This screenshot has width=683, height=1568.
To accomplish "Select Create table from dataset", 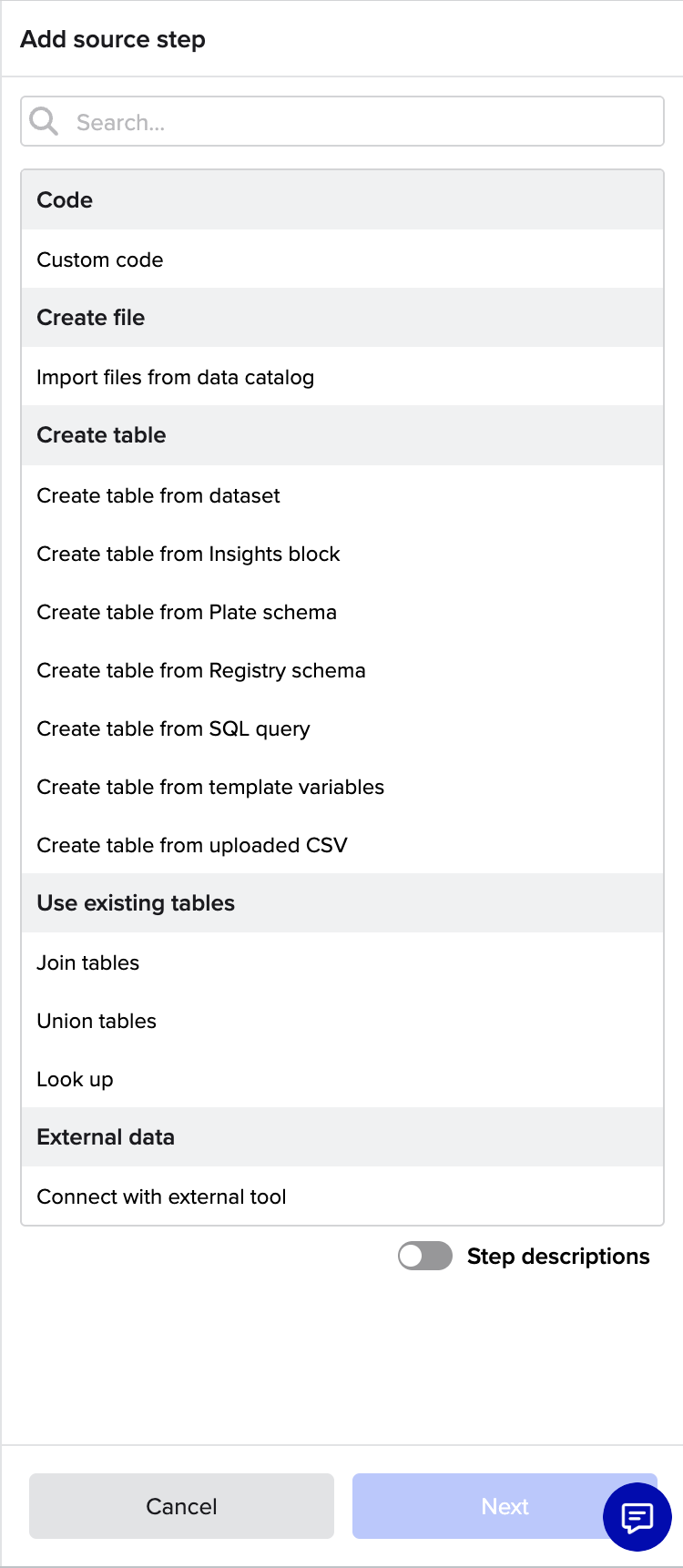I will [x=342, y=495].
